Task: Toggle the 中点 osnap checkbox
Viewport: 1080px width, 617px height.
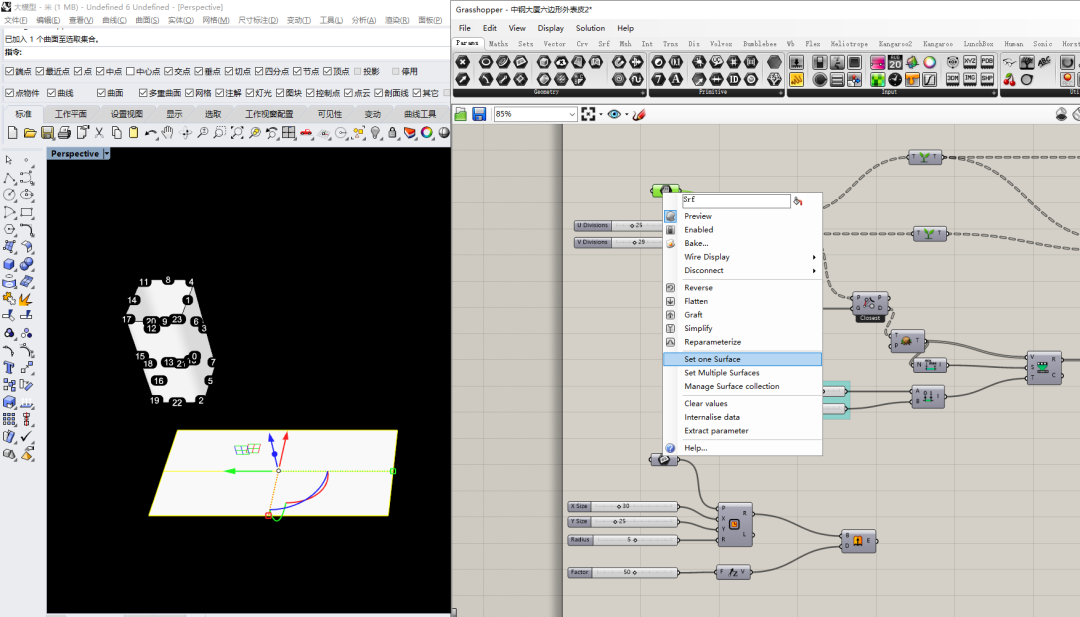Action: pos(101,71)
